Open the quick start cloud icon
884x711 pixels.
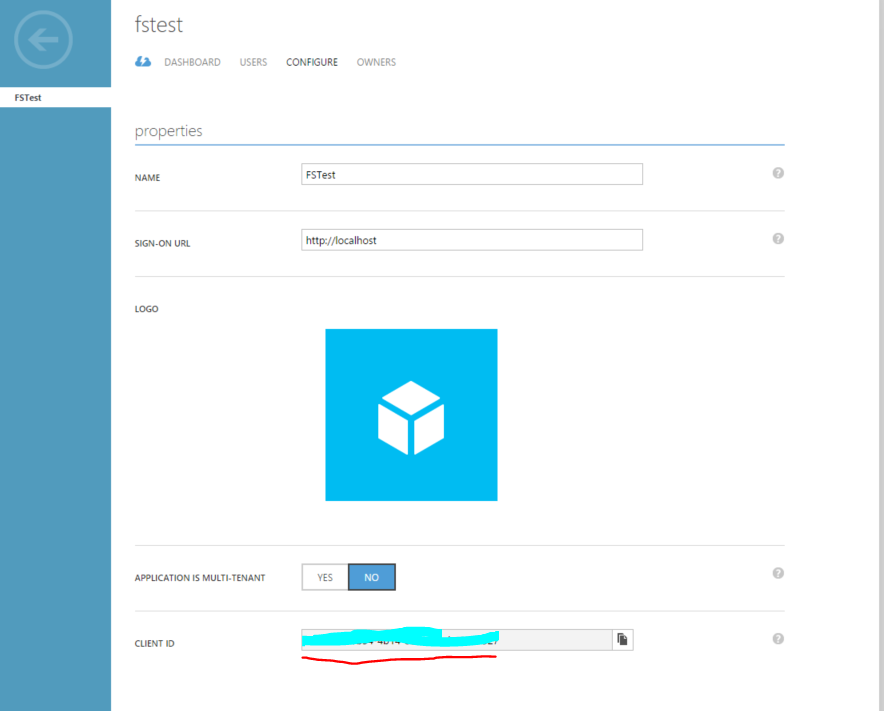[x=143, y=61]
